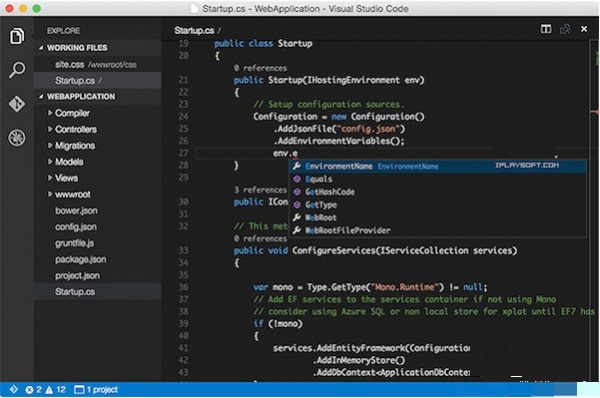Choose WebRoot suggestion in autocomplete
This screenshot has width=600, height=398.
coord(437,217)
